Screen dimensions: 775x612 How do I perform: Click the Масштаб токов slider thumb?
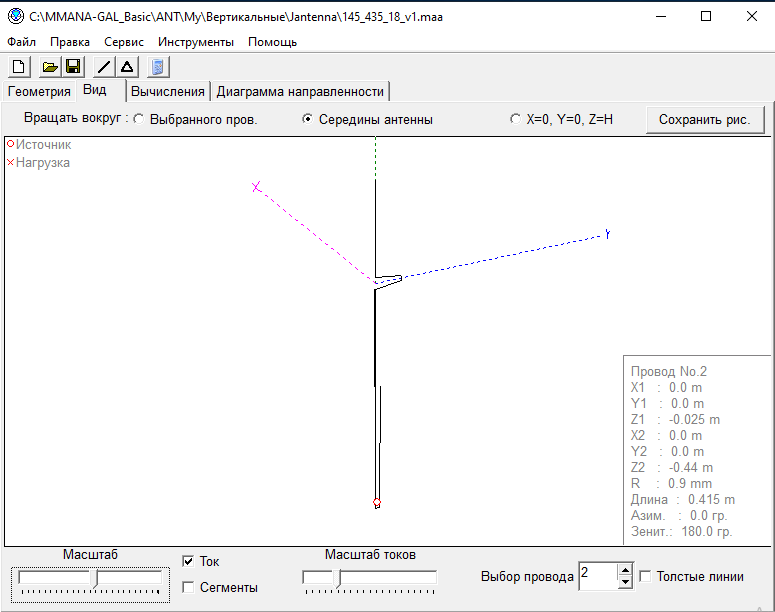[338, 578]
